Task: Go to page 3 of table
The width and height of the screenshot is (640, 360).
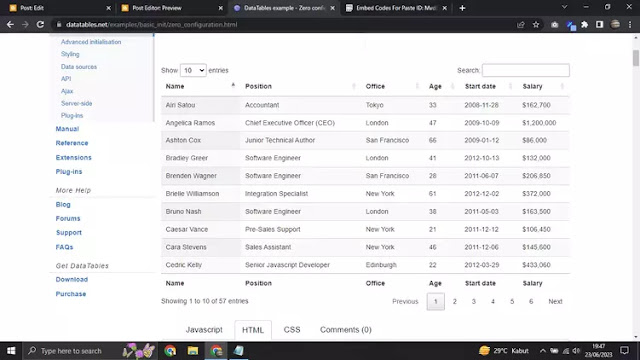Action: tap(473, 301)
